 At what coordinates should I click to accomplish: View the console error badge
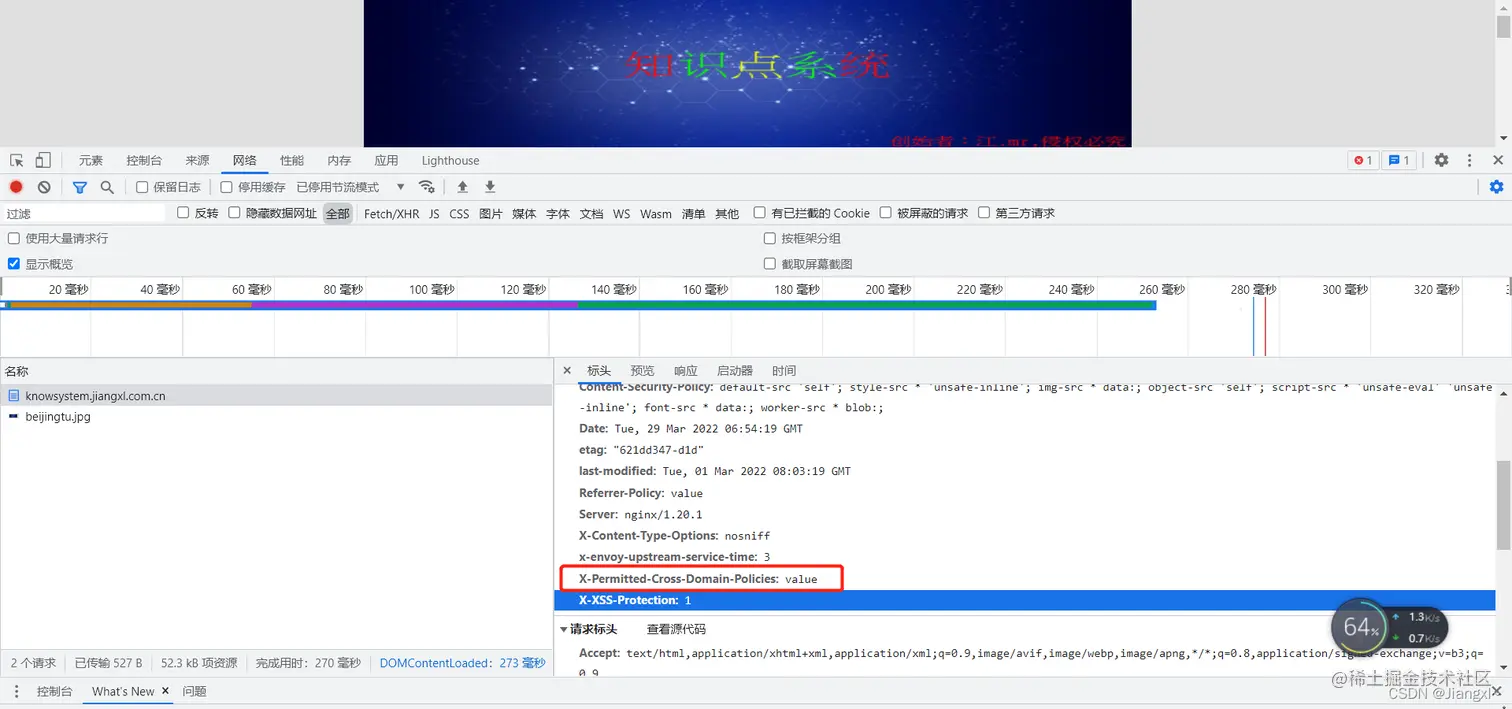pyautogui.click(x=1361, y=159)
